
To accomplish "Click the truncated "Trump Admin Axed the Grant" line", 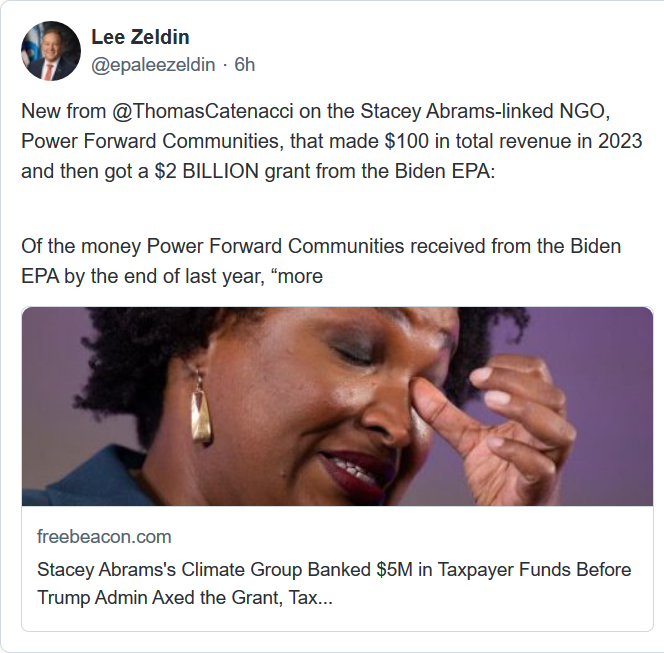I will (x=185, y=597).
